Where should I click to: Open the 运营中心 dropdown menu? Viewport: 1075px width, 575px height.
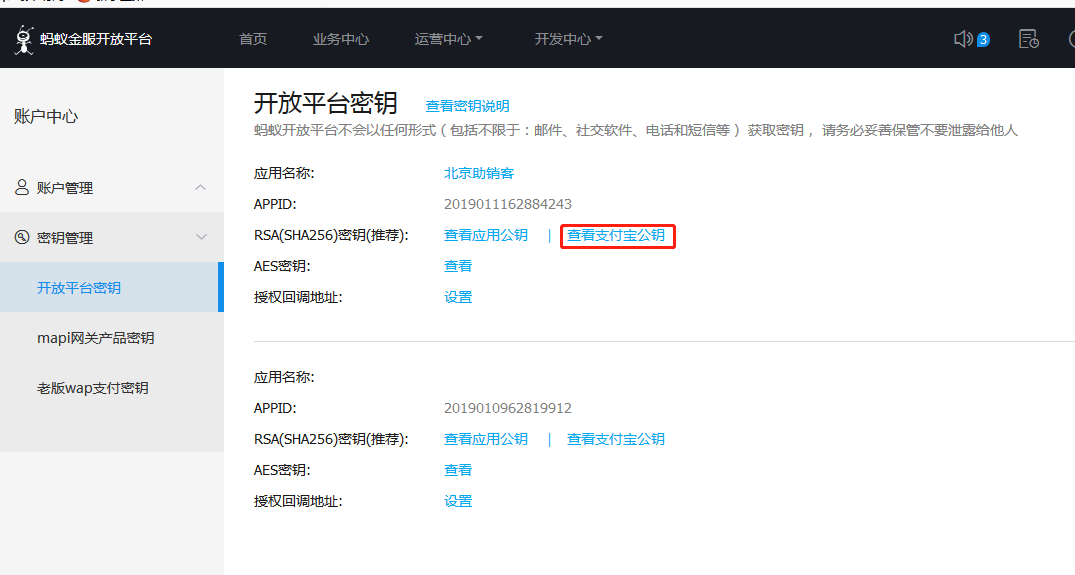(448, 39)
